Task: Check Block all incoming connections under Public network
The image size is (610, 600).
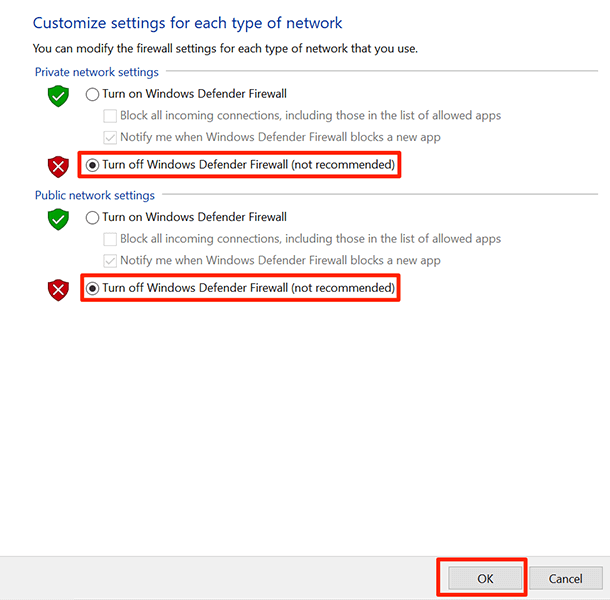Action: point(110,239)
